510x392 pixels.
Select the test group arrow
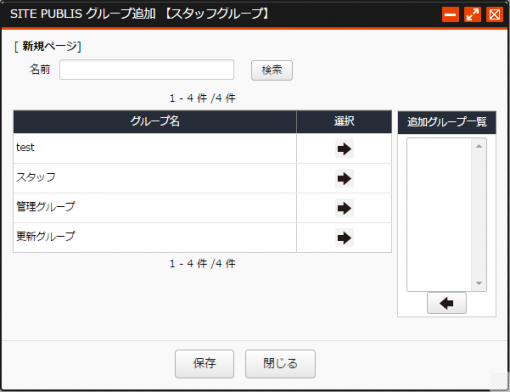tap(344, 149)
